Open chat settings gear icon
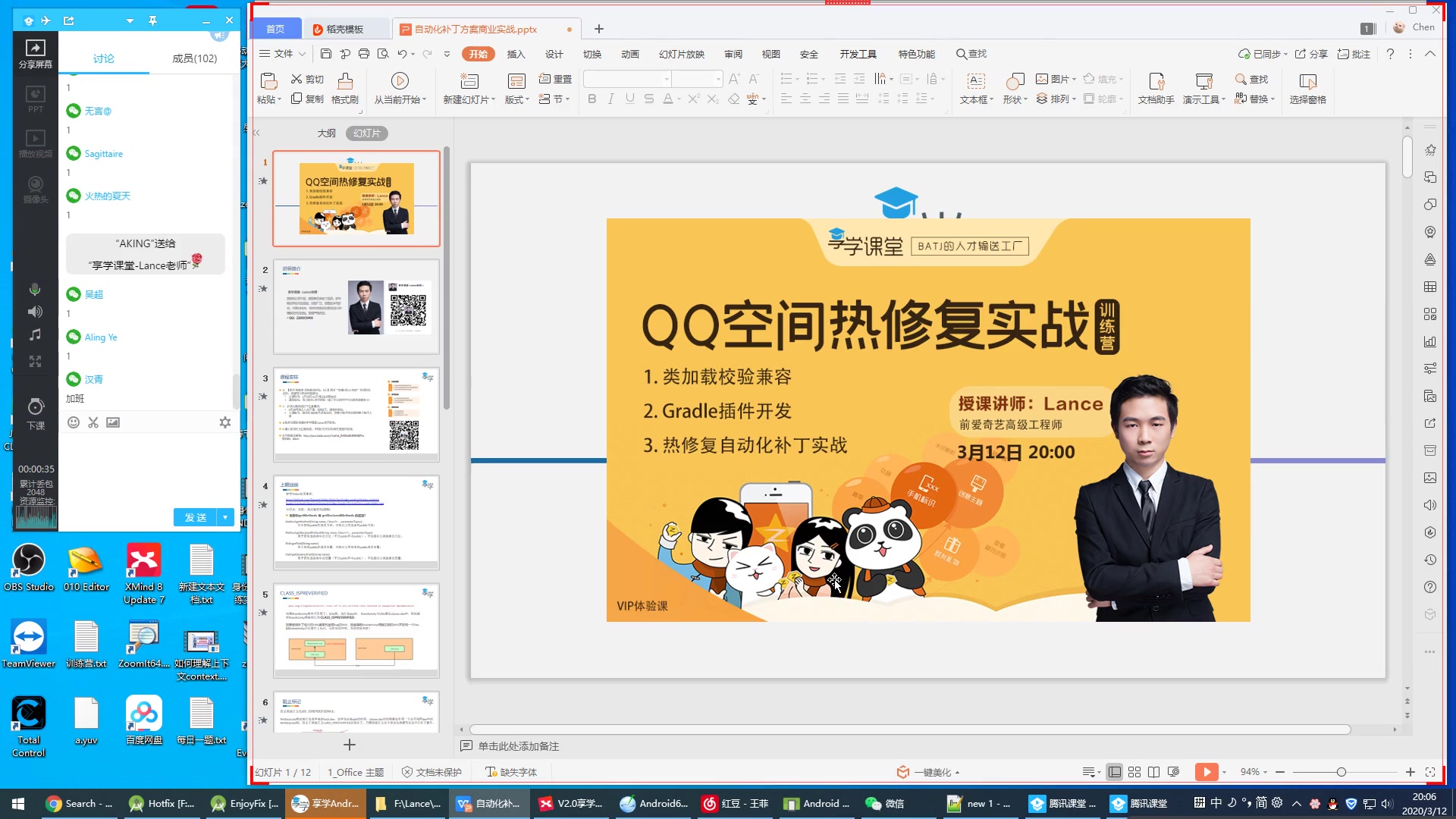 [225, 422]
